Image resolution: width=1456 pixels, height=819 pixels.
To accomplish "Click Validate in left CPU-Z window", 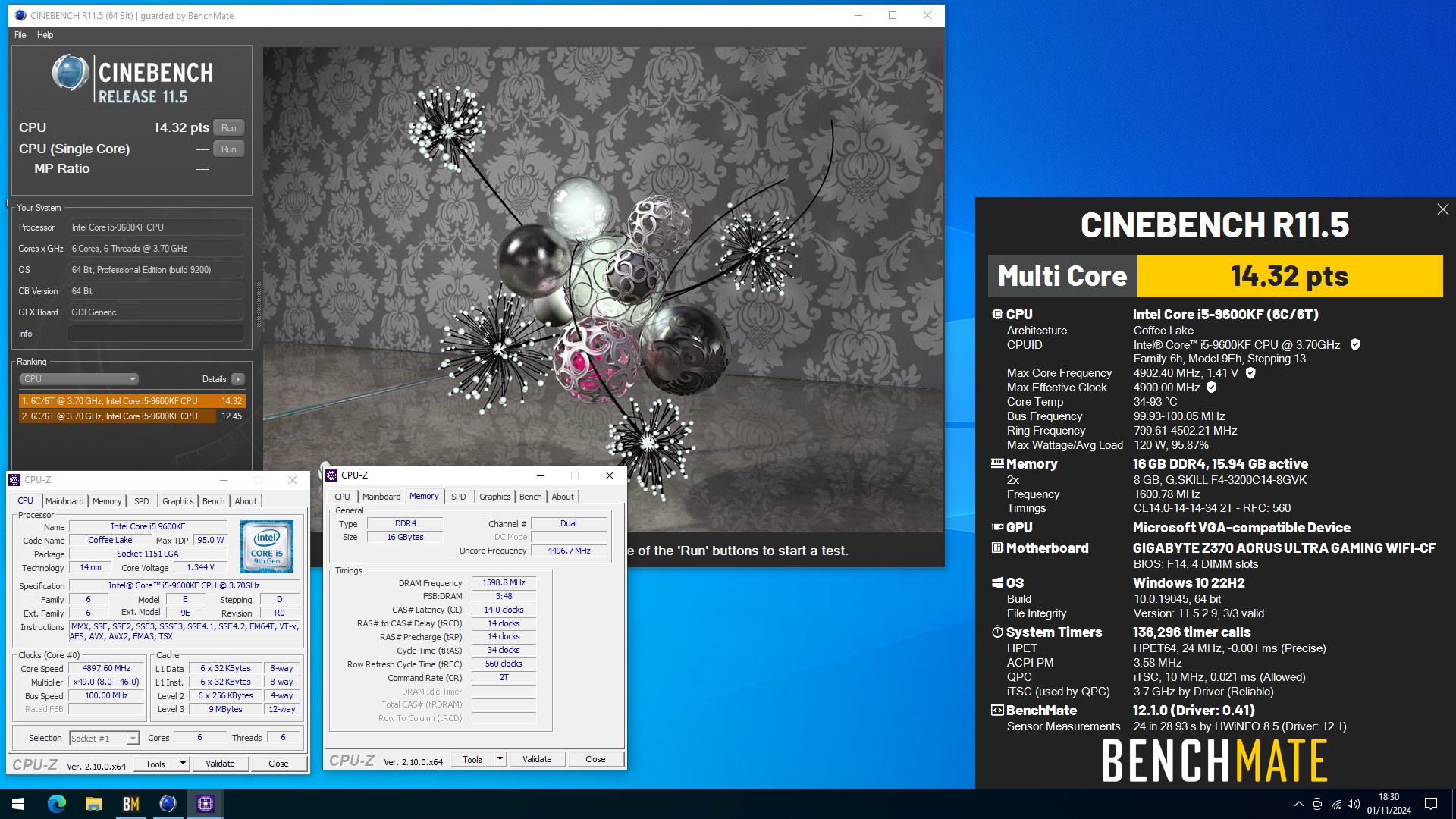I will pos(220,764).
